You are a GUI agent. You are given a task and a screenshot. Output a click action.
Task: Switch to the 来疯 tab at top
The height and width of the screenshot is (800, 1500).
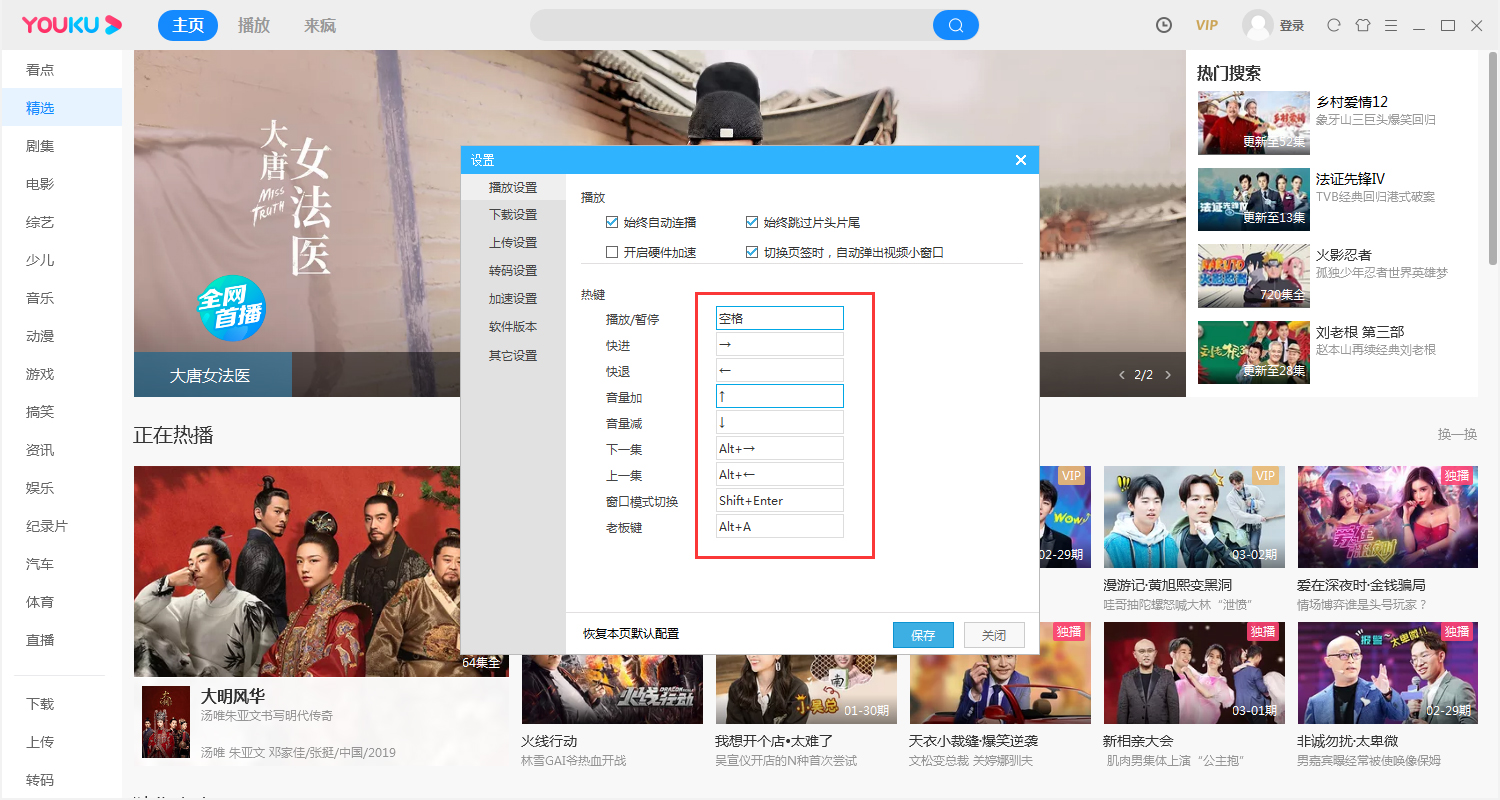[318, 25]
